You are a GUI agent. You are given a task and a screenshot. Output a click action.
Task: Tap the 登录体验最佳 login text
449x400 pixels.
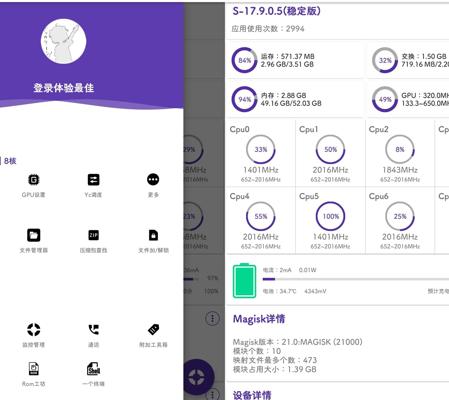pos(64,88)
